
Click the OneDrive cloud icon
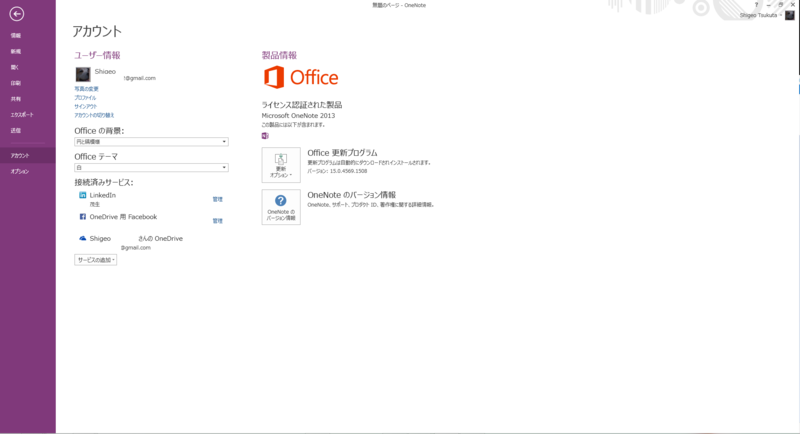point(83,238)
